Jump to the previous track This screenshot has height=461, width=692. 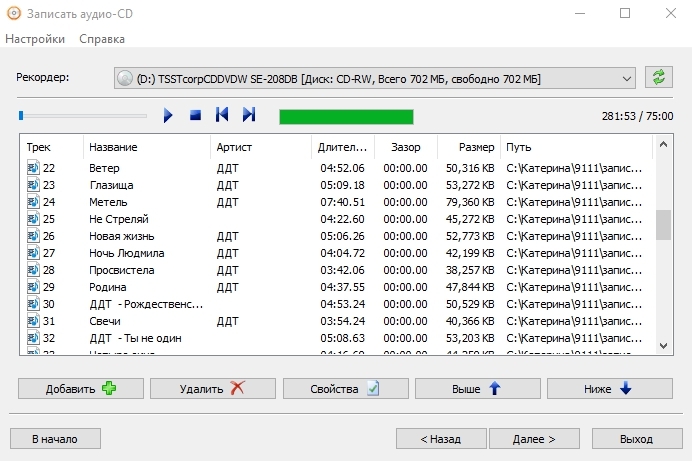(222, 115)
